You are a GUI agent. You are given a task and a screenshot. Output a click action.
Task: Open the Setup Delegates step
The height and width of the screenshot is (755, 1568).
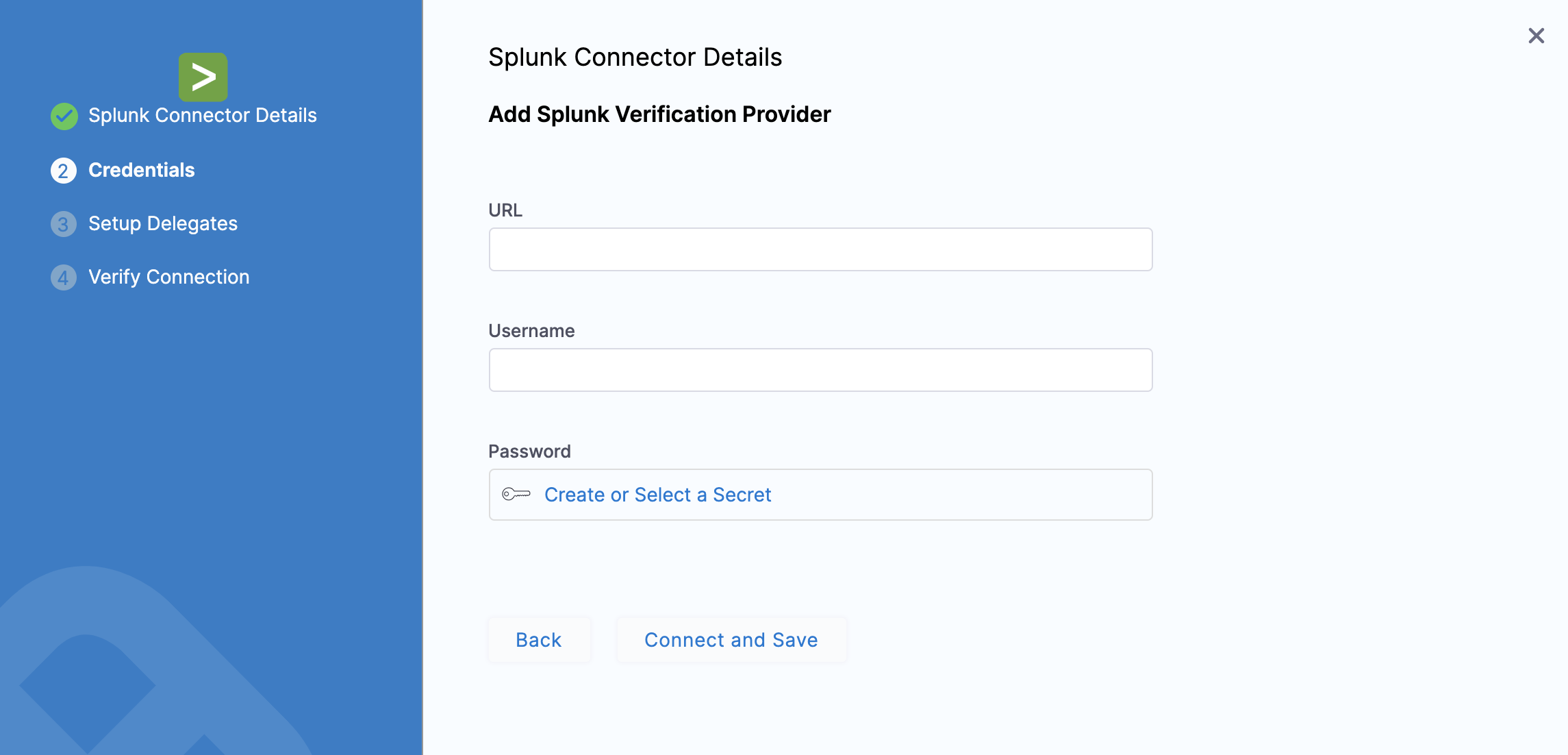(x=162, y=223)
